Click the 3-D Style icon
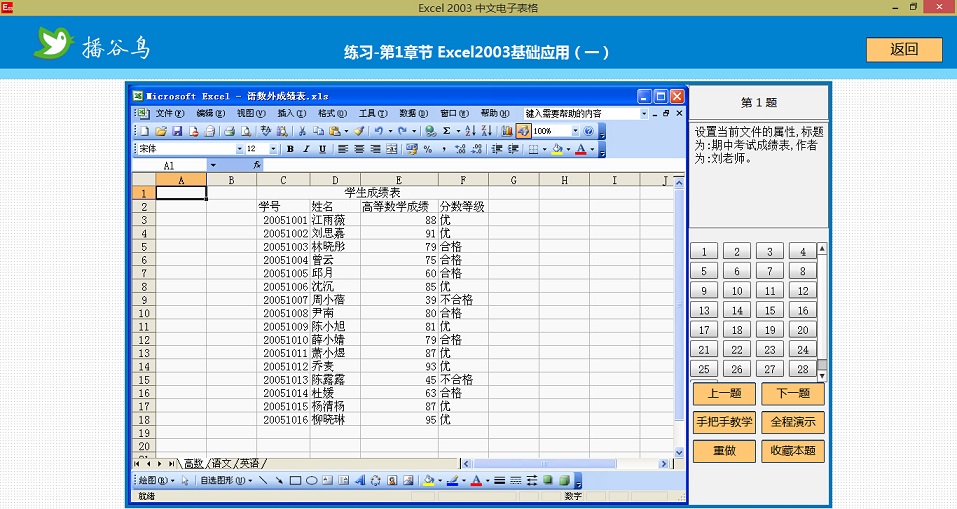The height and width of the screenshot is (509, 957). point(564,481)
